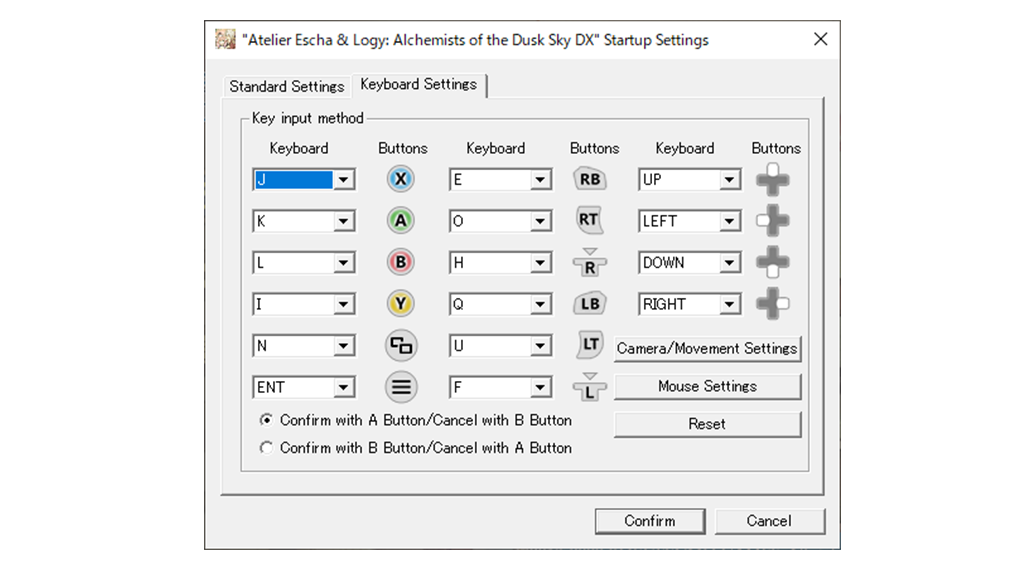The height and width of the screenshot is (574, 1020).
Task: Click the green A button icon
Action: 401,221
